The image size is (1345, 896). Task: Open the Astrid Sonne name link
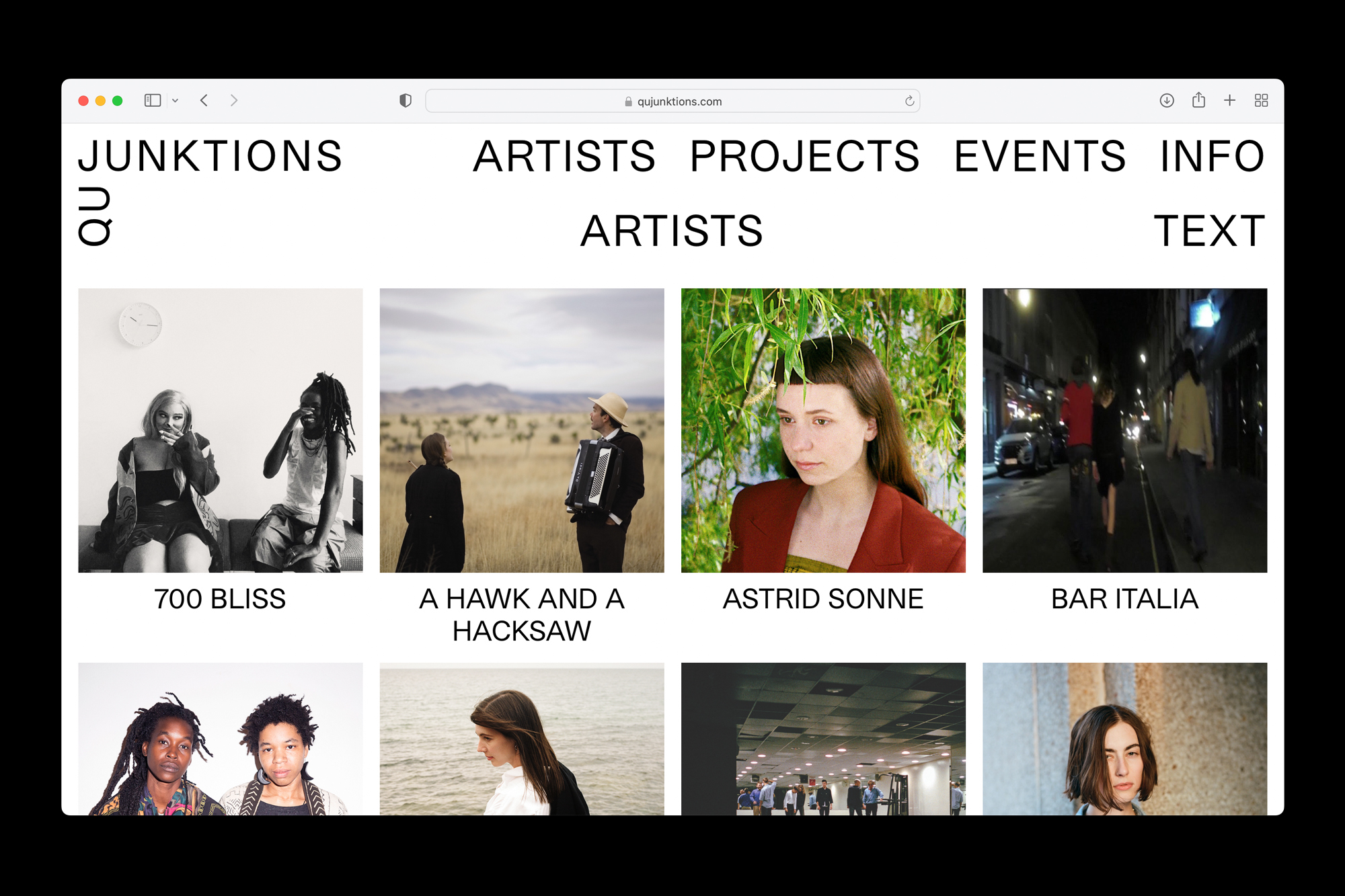pos(822,599)
